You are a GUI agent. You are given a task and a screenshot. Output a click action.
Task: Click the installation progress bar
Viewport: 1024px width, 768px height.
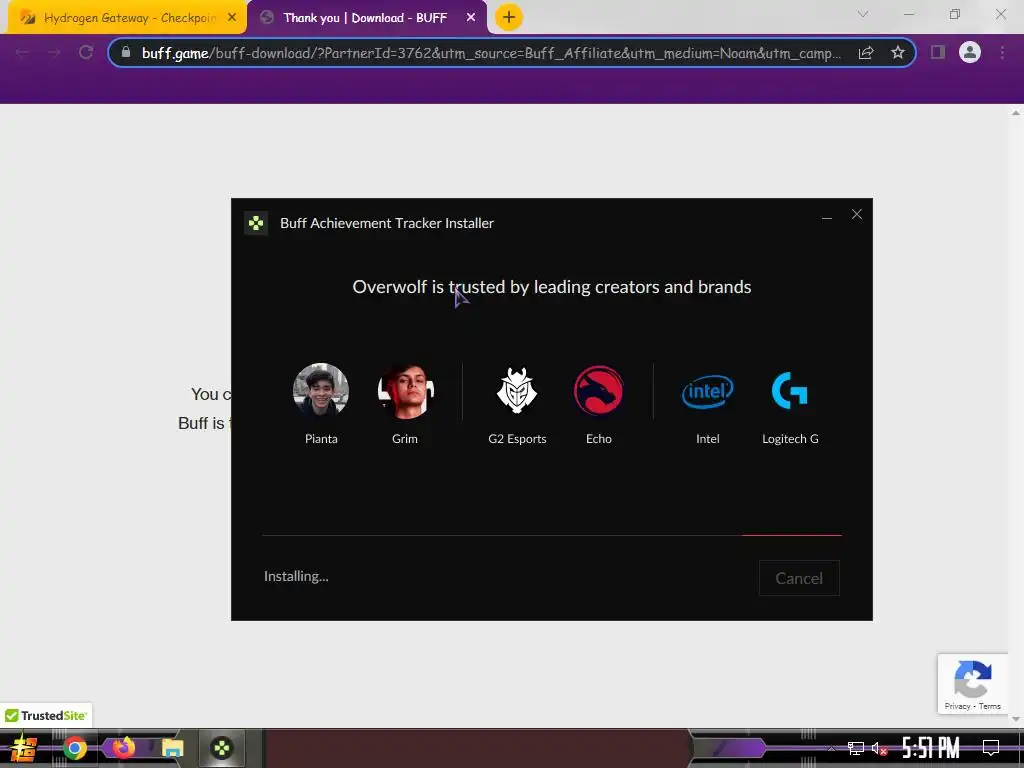point(552,535)
